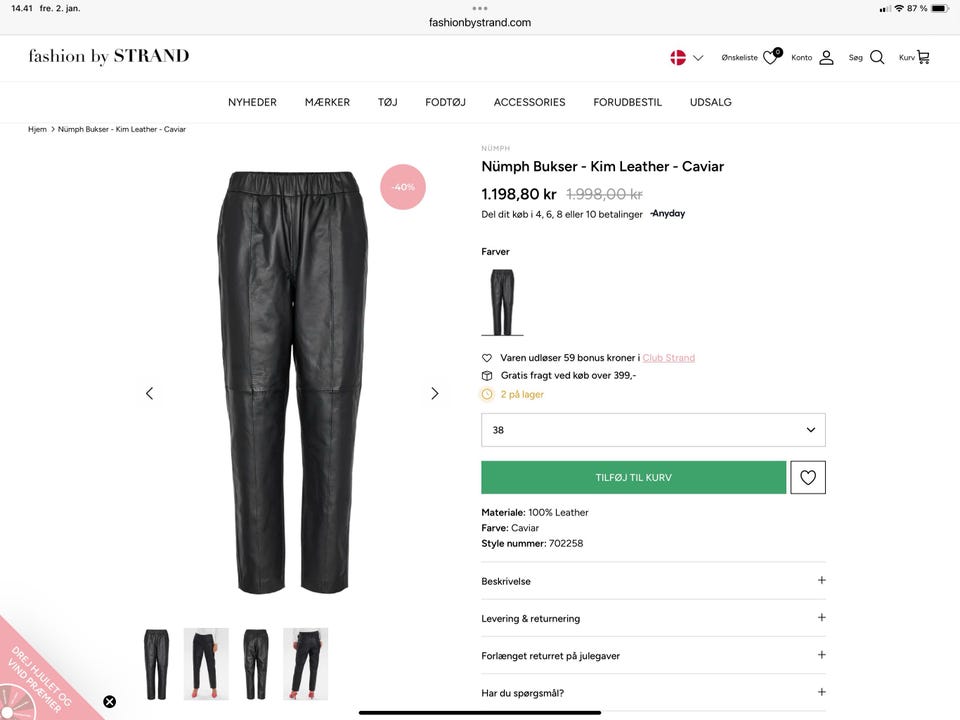Open the UDSALG menu item
960x720 pixels.
tap(710, 102)
